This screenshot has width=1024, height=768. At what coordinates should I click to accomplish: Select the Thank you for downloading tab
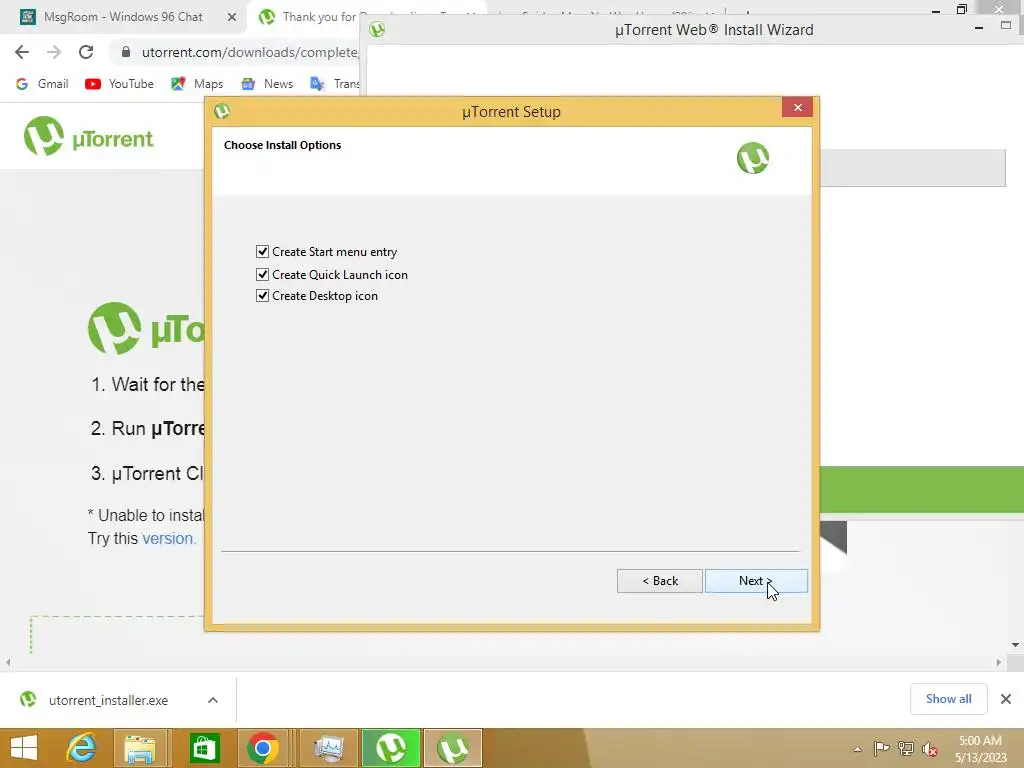click(x=307, y=17)
